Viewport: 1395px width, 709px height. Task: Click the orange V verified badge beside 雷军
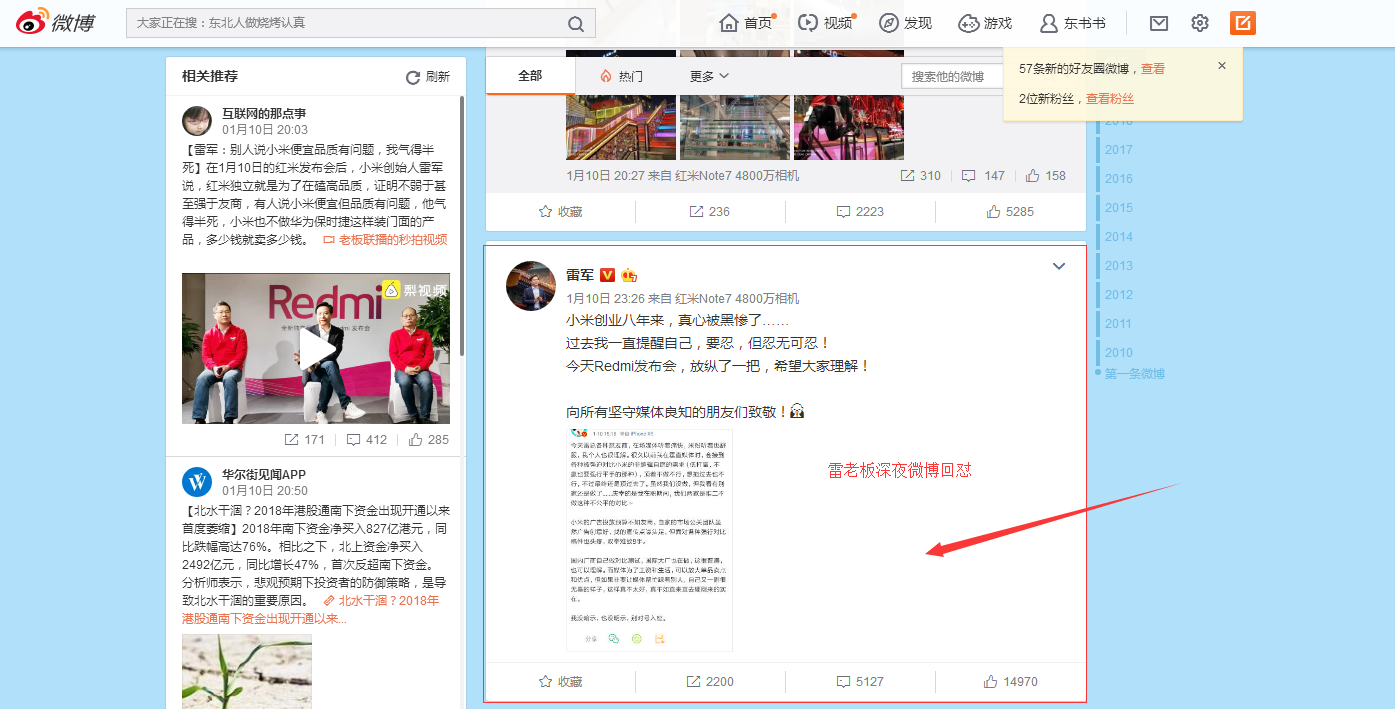(x=607, y=275)
